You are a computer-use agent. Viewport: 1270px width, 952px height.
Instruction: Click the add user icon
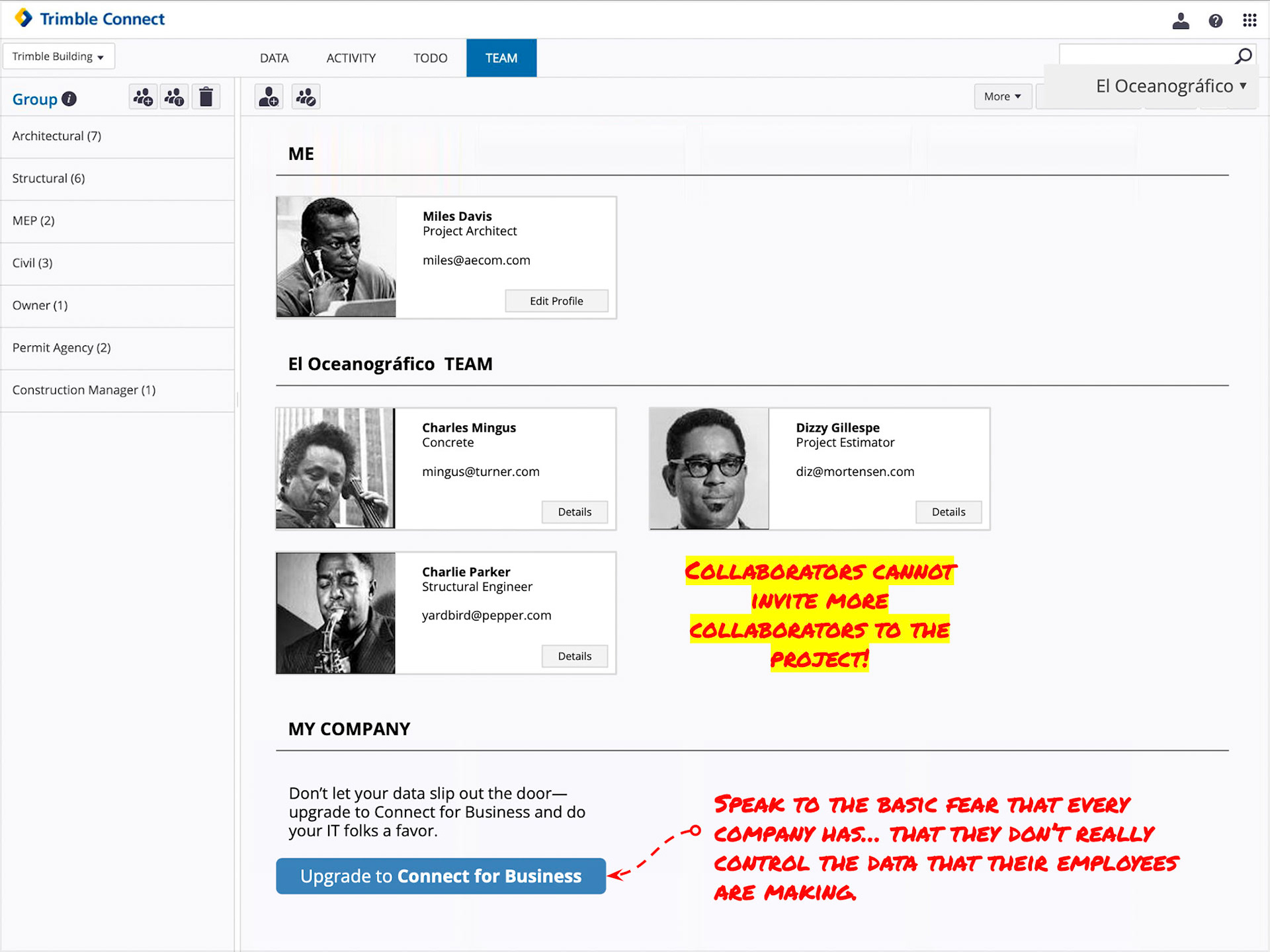[x=269, y=98]
